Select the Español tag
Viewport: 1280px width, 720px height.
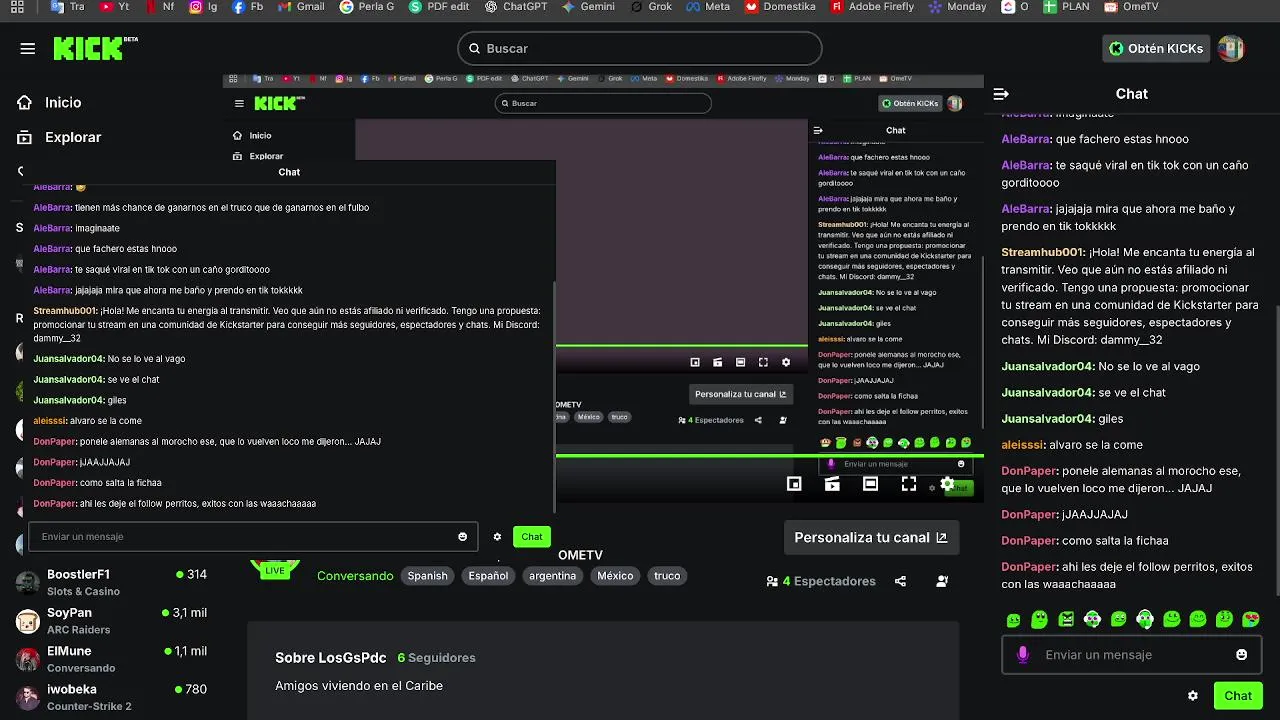[488, 576]
